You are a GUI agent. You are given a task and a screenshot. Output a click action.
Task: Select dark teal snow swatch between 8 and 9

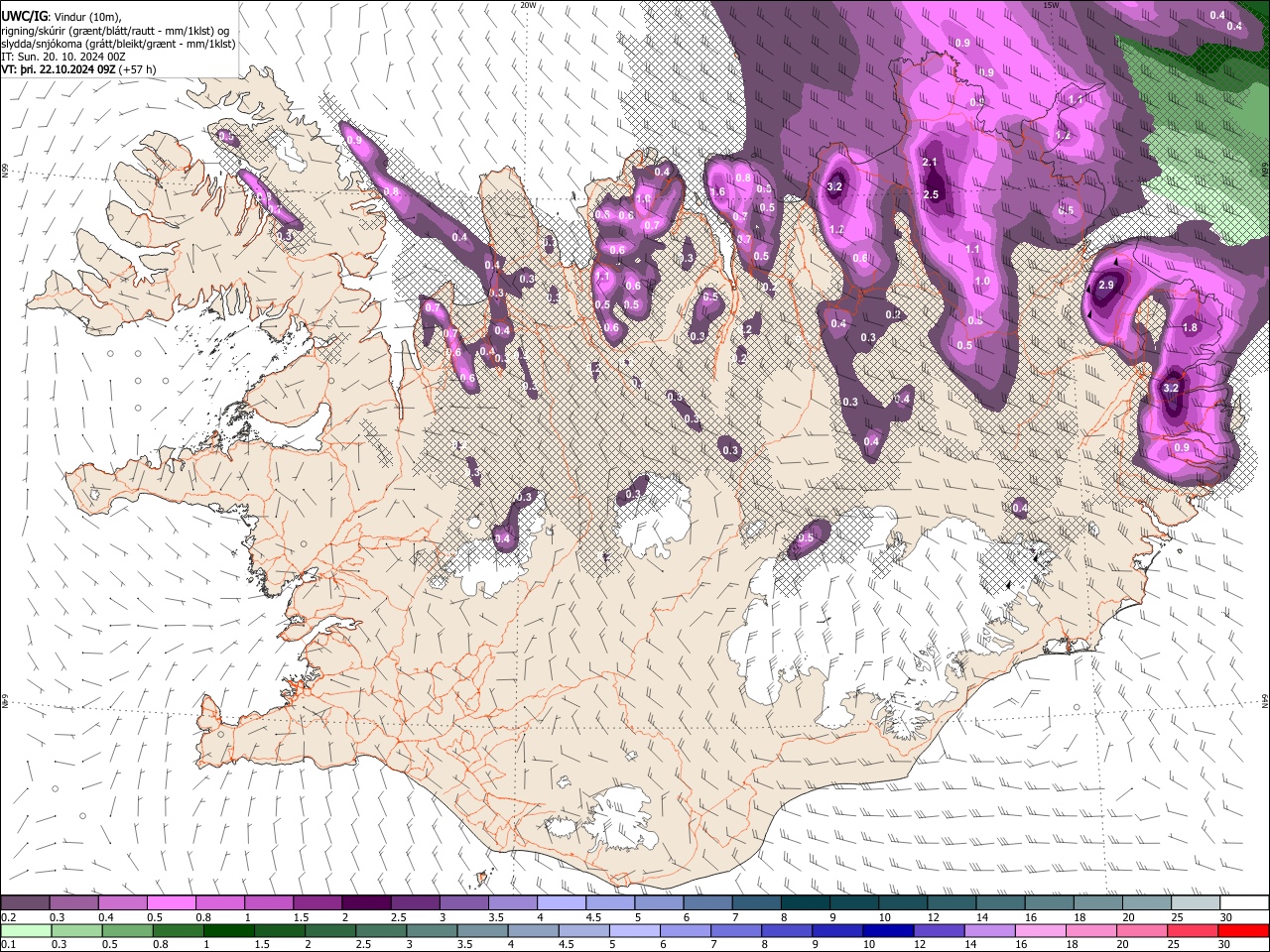pos(805,903)
